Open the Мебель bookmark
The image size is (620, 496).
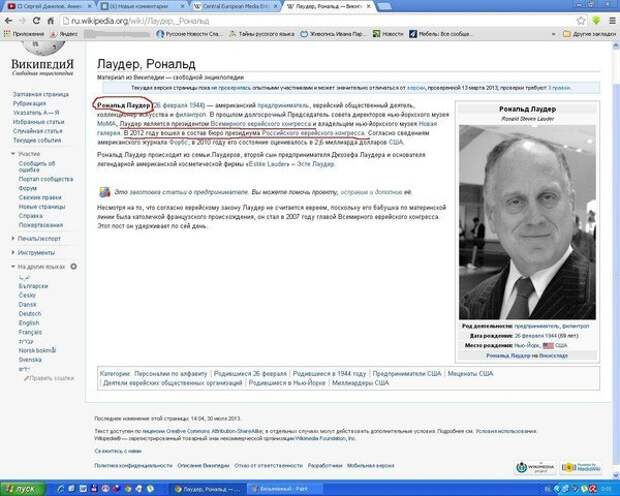441,34
